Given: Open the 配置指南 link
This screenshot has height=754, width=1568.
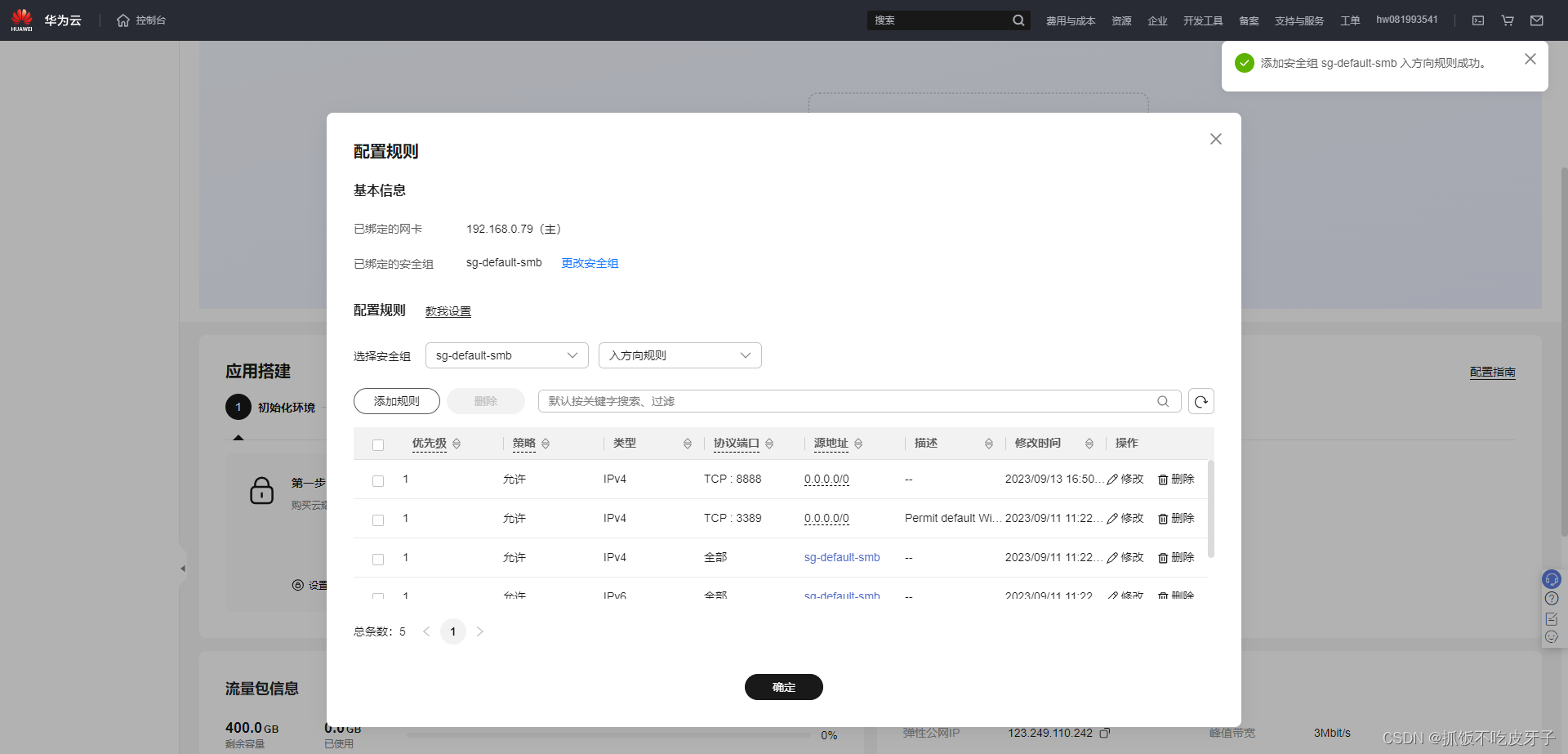Looking at the screenshot, I should [1493, 372].
